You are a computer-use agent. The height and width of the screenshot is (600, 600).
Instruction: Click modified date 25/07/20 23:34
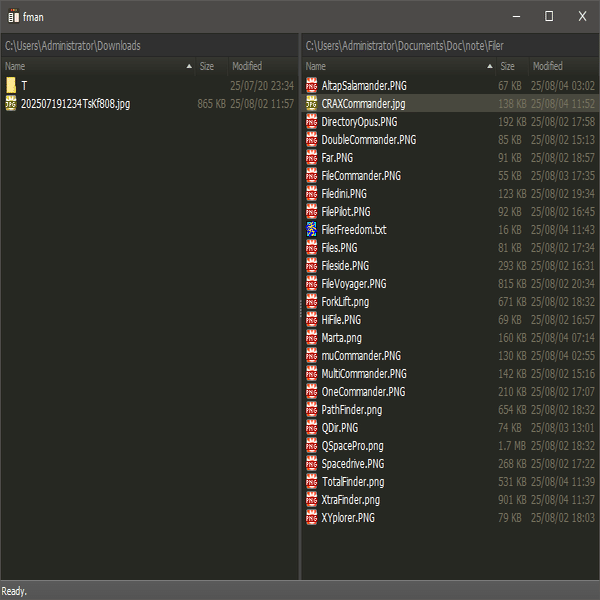tap(262, 86)
